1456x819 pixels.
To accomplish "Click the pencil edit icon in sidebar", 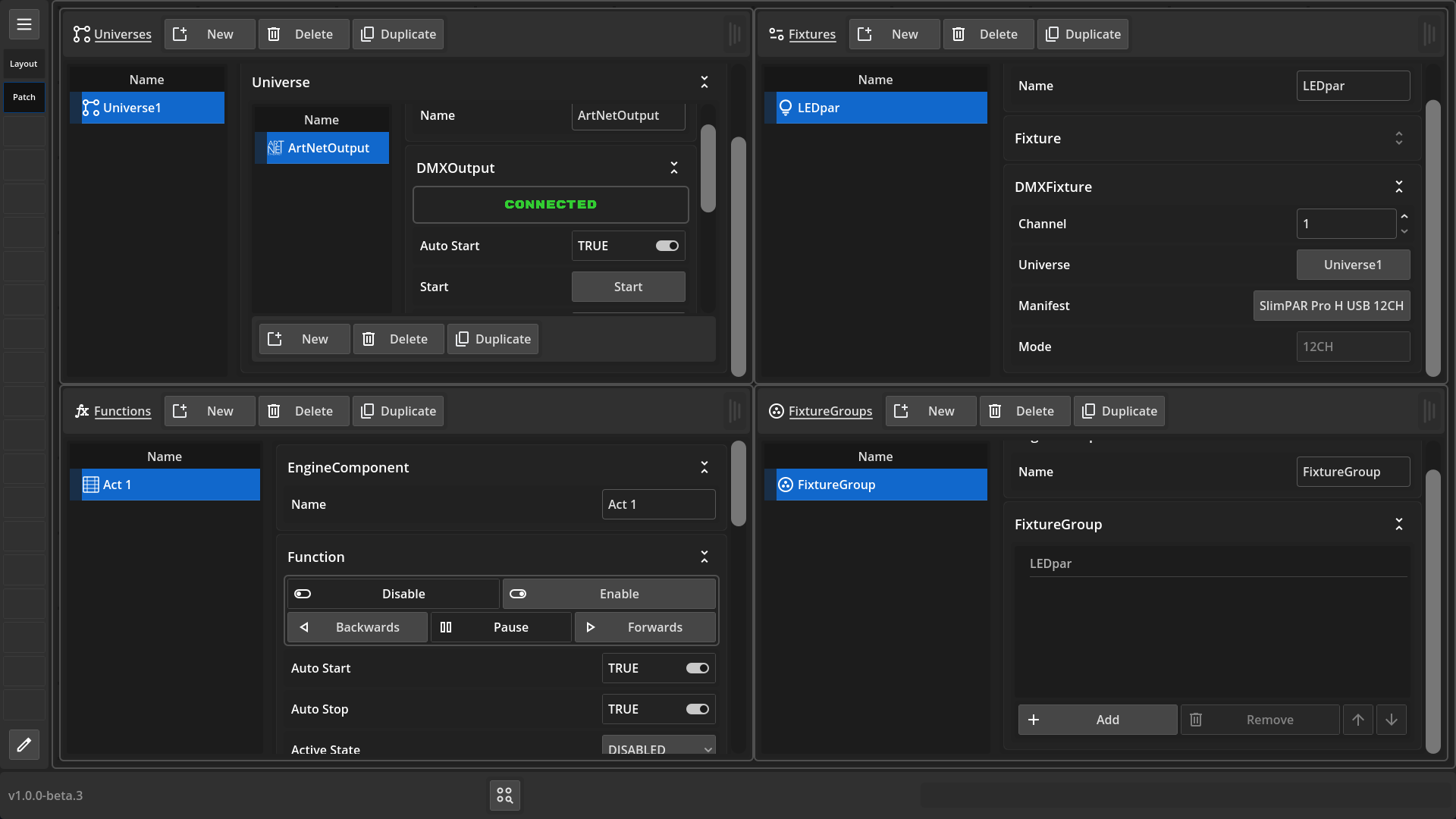I will point(24,745).
